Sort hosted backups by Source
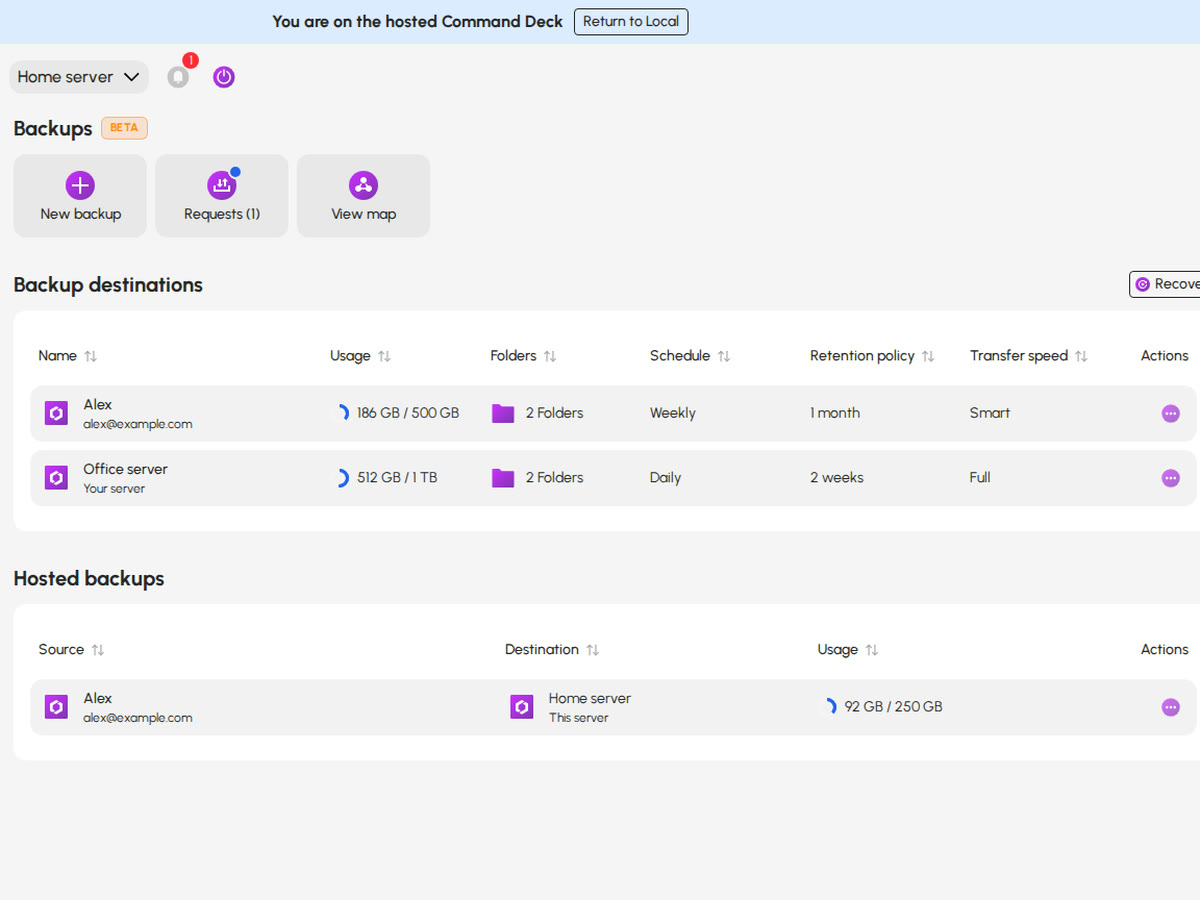This screenshot has width=1200, height=900. coord(98,650)
